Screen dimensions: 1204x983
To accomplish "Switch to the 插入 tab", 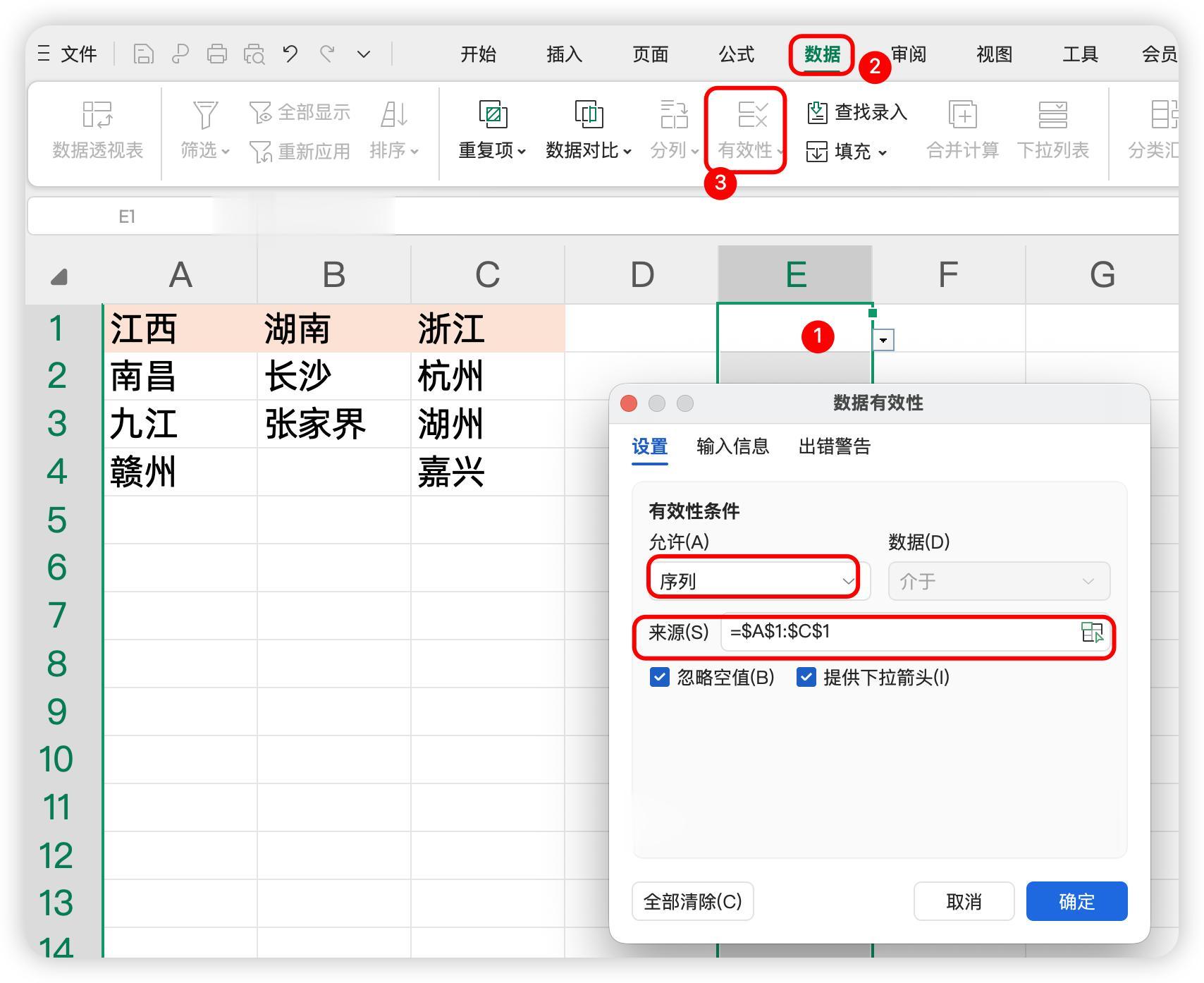I will 565,54.
